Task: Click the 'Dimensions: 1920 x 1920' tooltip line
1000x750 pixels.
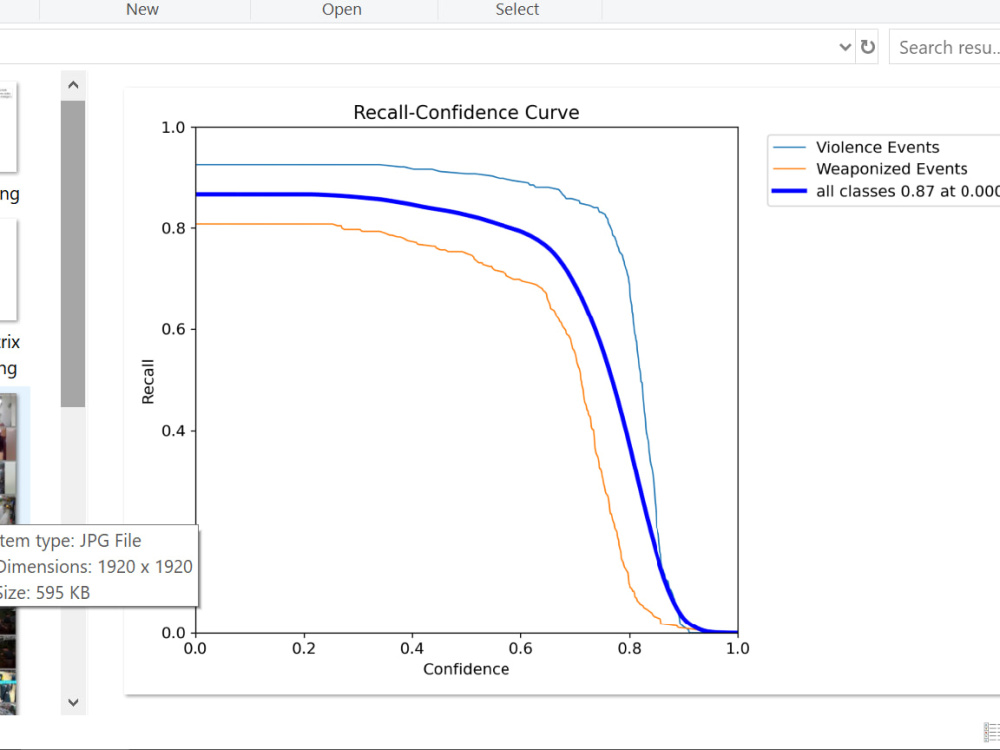Action: [95, 567]
